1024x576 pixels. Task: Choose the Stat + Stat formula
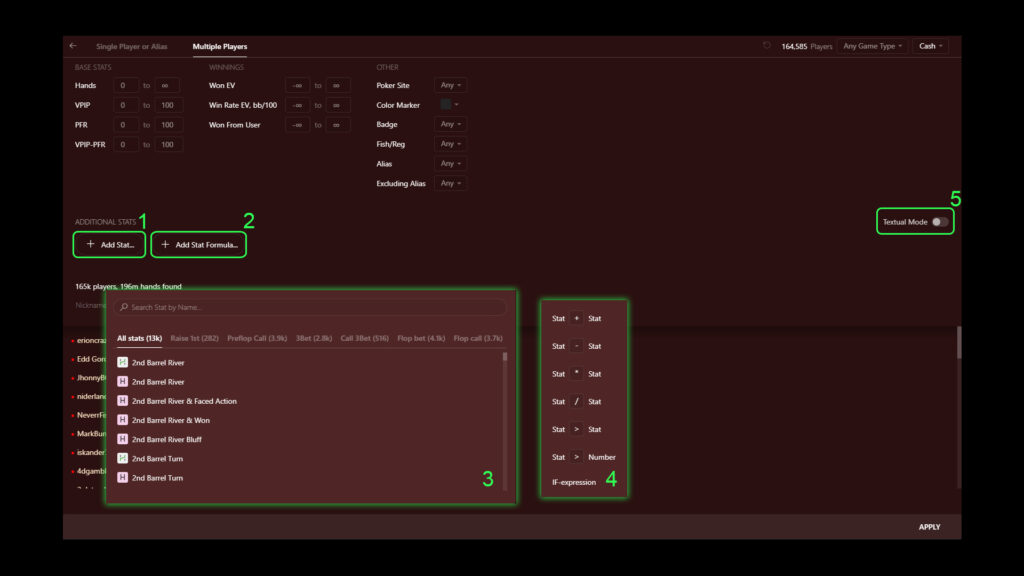577,319
